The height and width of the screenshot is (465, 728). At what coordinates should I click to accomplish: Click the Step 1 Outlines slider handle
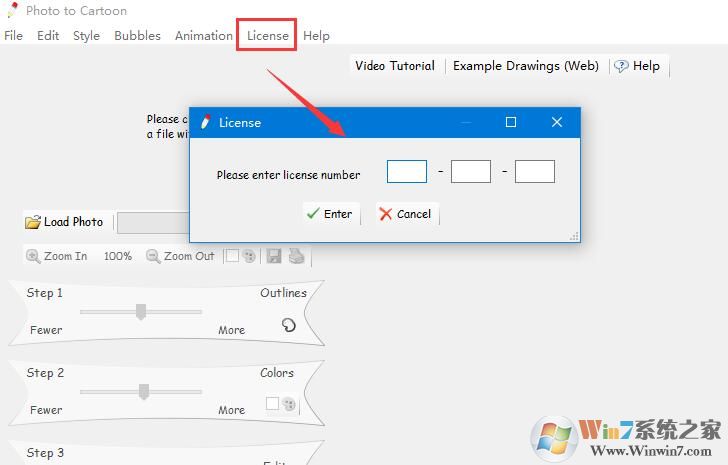pos(141,312)
